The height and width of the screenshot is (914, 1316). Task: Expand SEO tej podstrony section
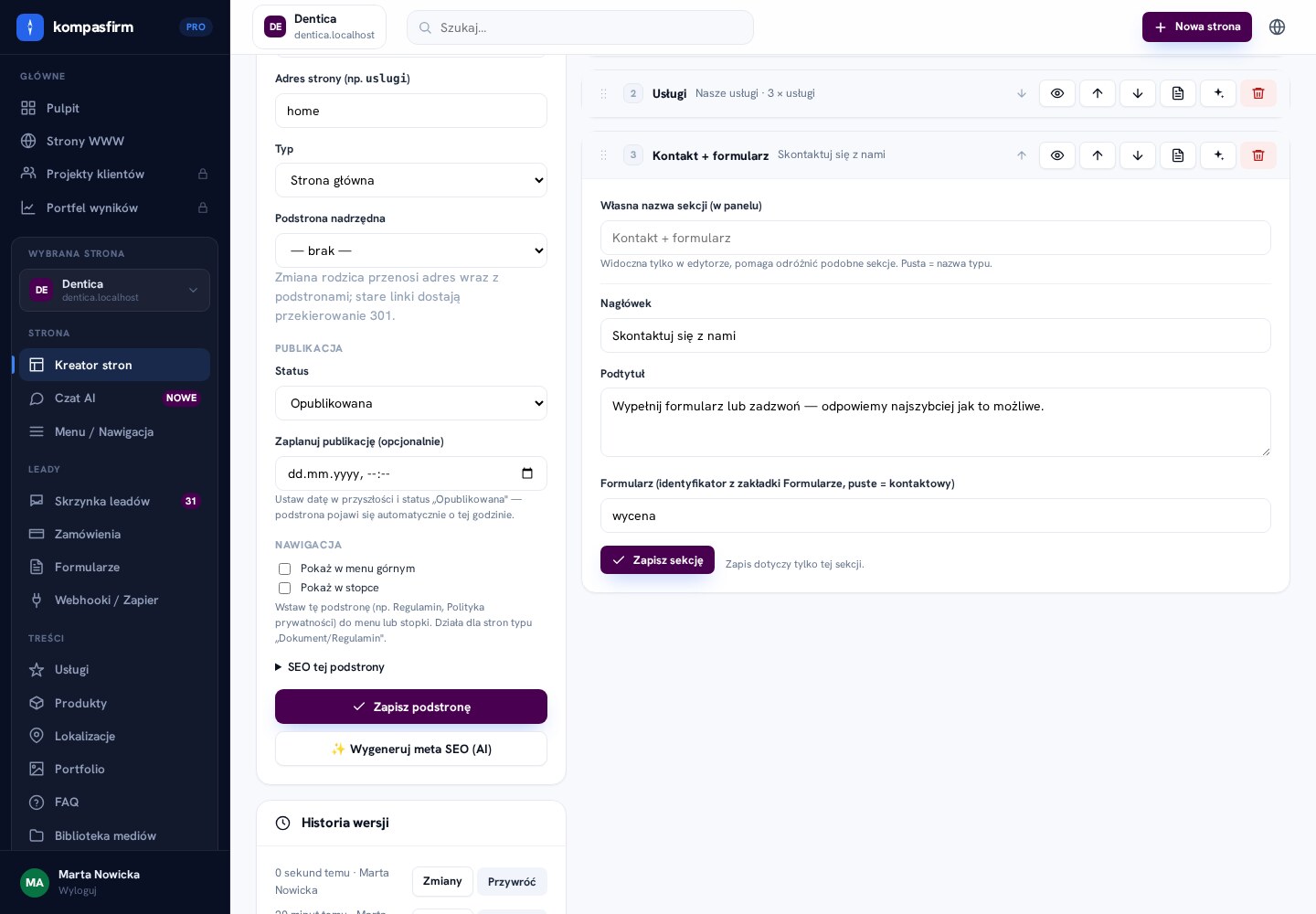point(330,667)
